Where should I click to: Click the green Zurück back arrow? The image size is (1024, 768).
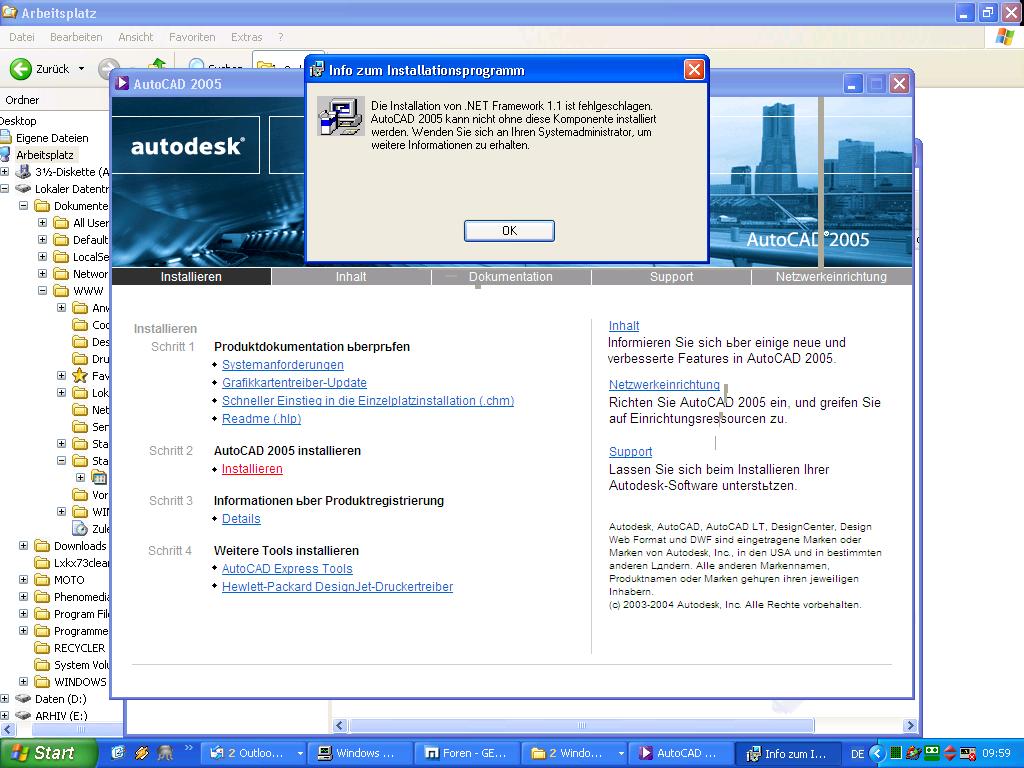pyautogui.click(x=21, y=69)
